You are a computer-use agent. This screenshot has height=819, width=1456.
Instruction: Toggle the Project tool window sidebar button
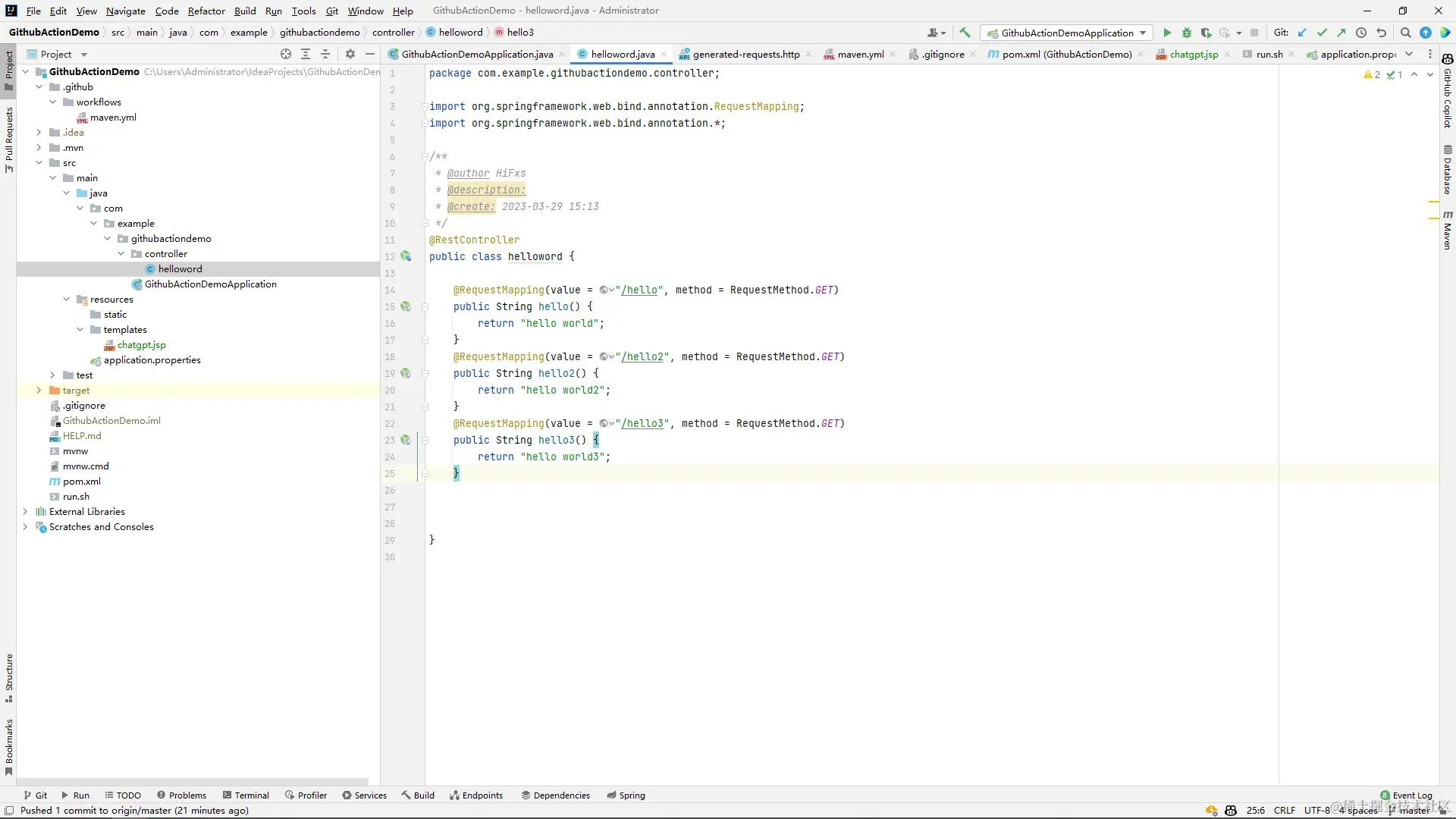click(x=8, y=67)
